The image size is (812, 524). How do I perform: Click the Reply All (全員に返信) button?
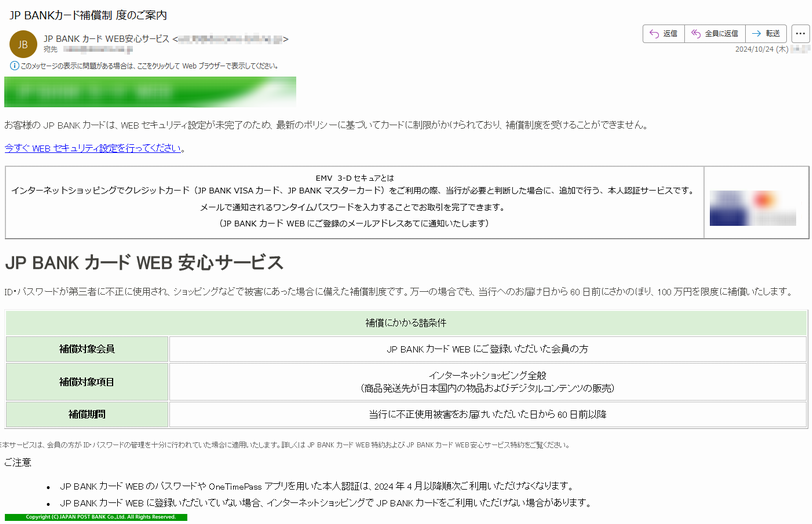coord(715,34)
